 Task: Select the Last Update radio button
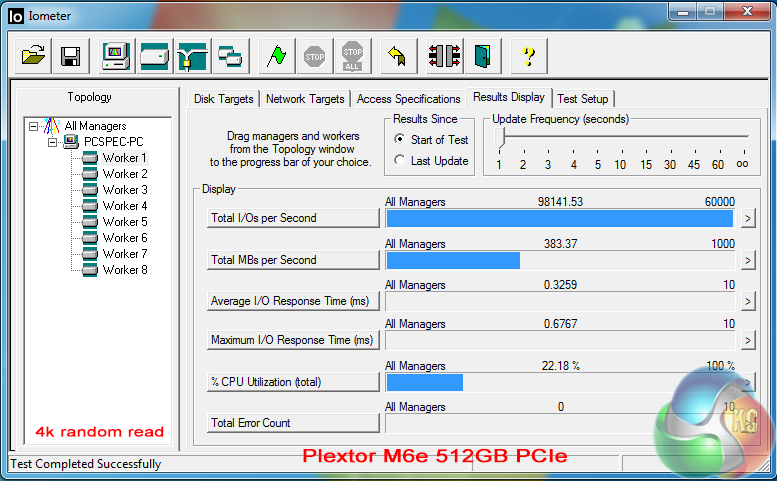(x=399, y=160)
